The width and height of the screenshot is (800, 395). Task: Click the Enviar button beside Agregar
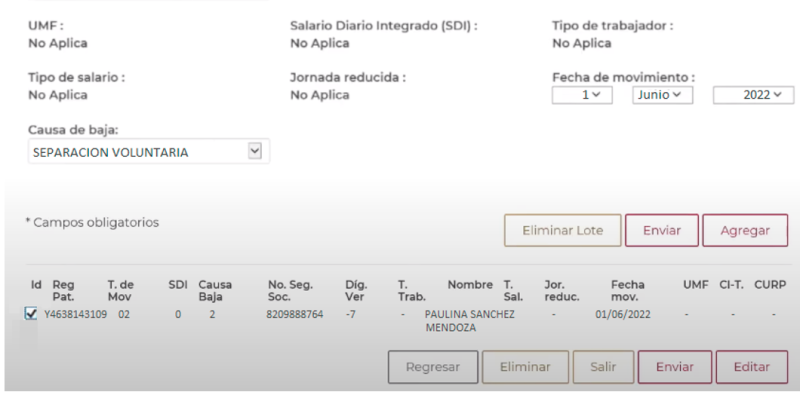(662, 230)
